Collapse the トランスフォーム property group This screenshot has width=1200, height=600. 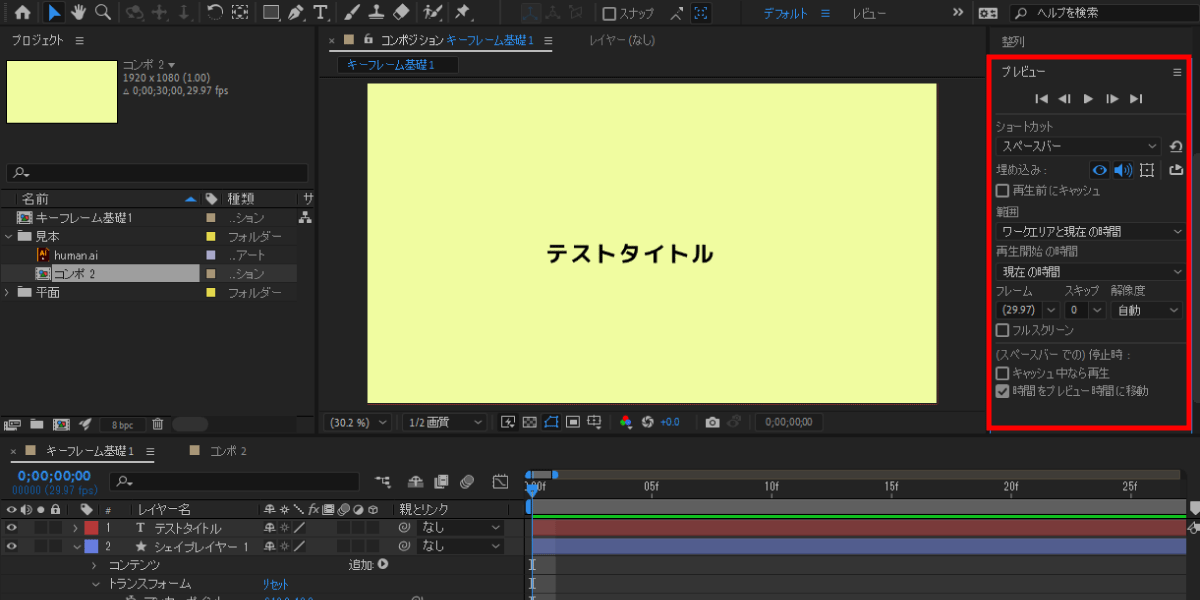(x=96, y=584)
